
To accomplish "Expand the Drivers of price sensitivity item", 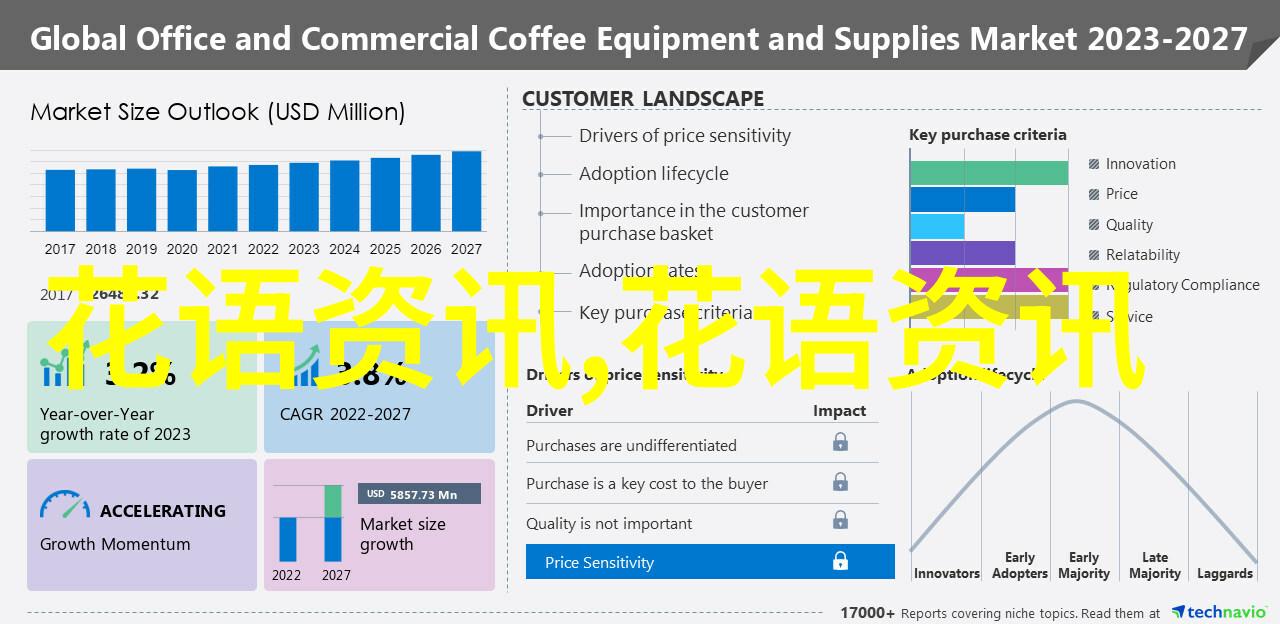I will [684, 136].
